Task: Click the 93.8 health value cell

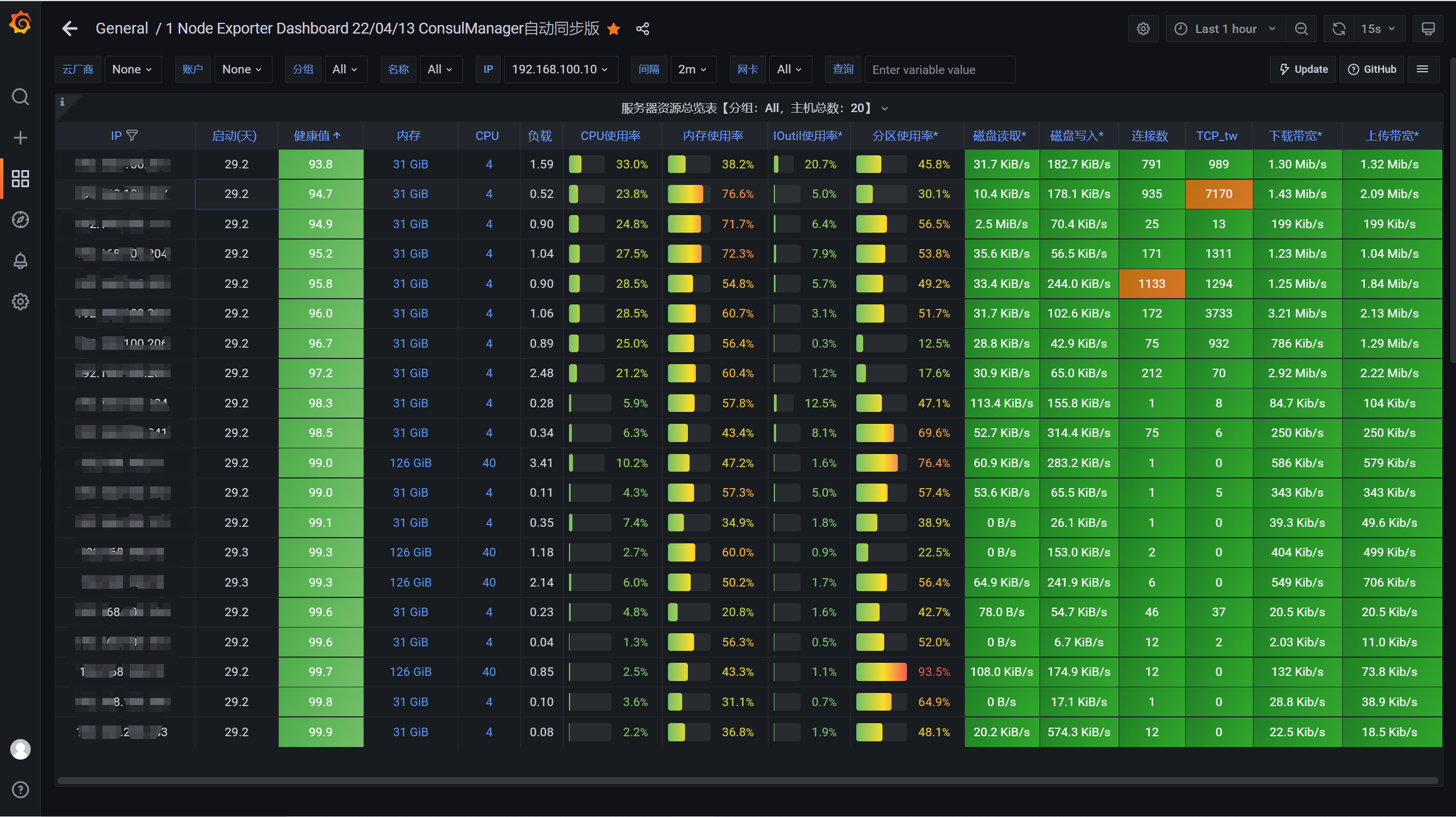Action: coord(321,164)
